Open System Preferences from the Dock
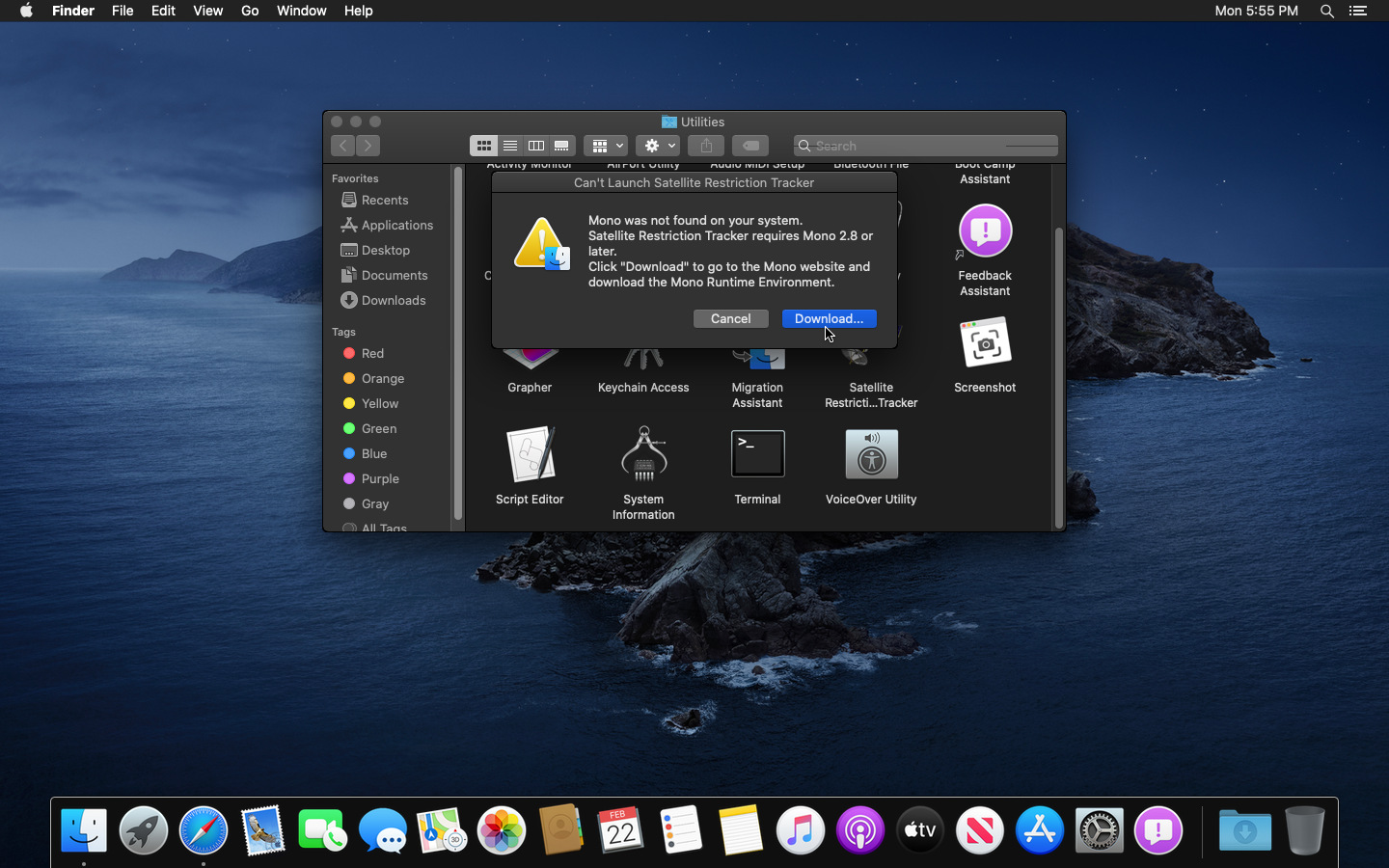The image size is (1389, 868). (1099, 830)
